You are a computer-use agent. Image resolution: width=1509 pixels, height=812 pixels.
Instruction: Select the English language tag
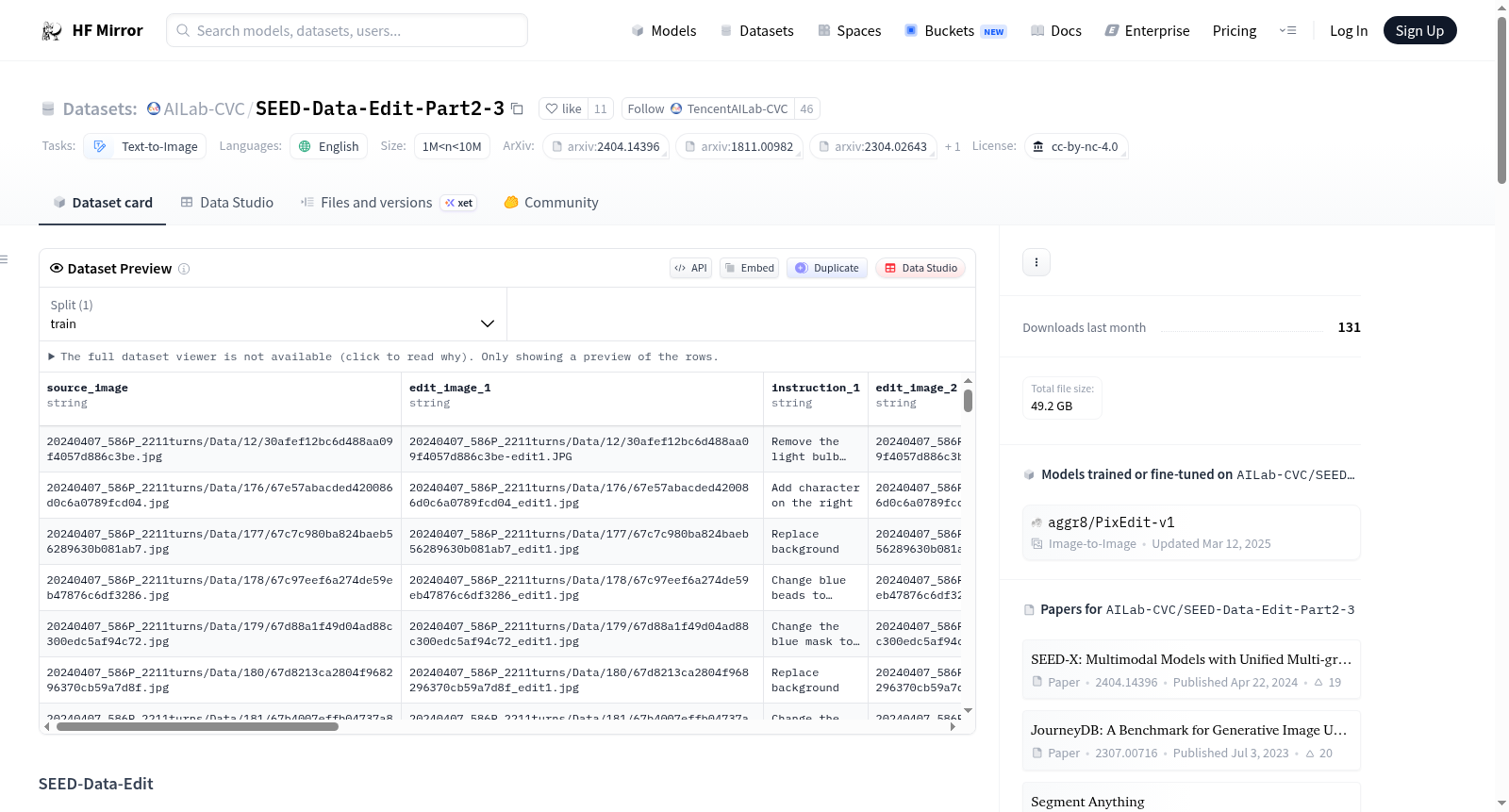pyautogui.click(x=329, y=146)
